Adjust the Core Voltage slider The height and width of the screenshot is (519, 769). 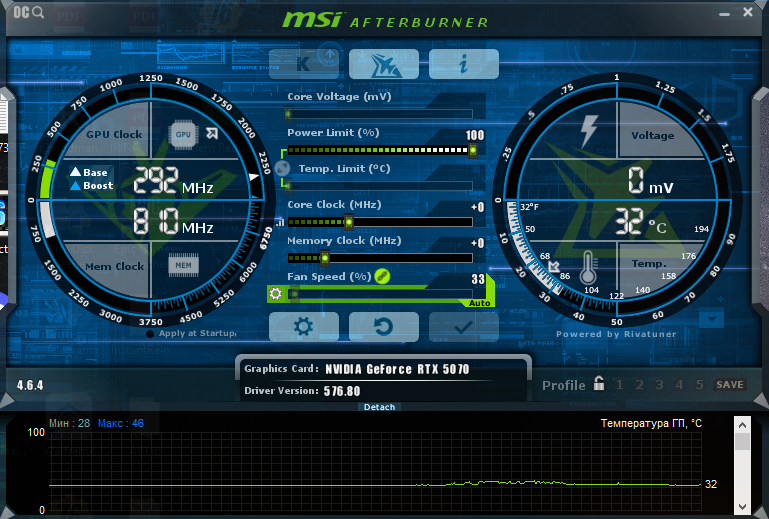[380, 114]
